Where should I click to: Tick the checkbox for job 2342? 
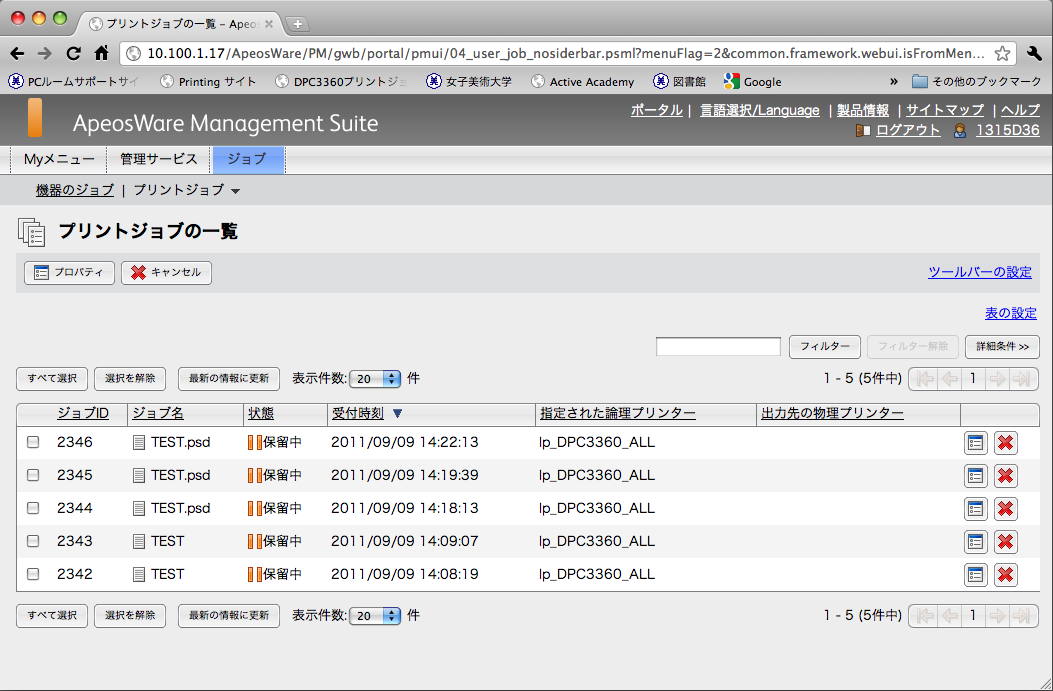(x=33, y=574)
